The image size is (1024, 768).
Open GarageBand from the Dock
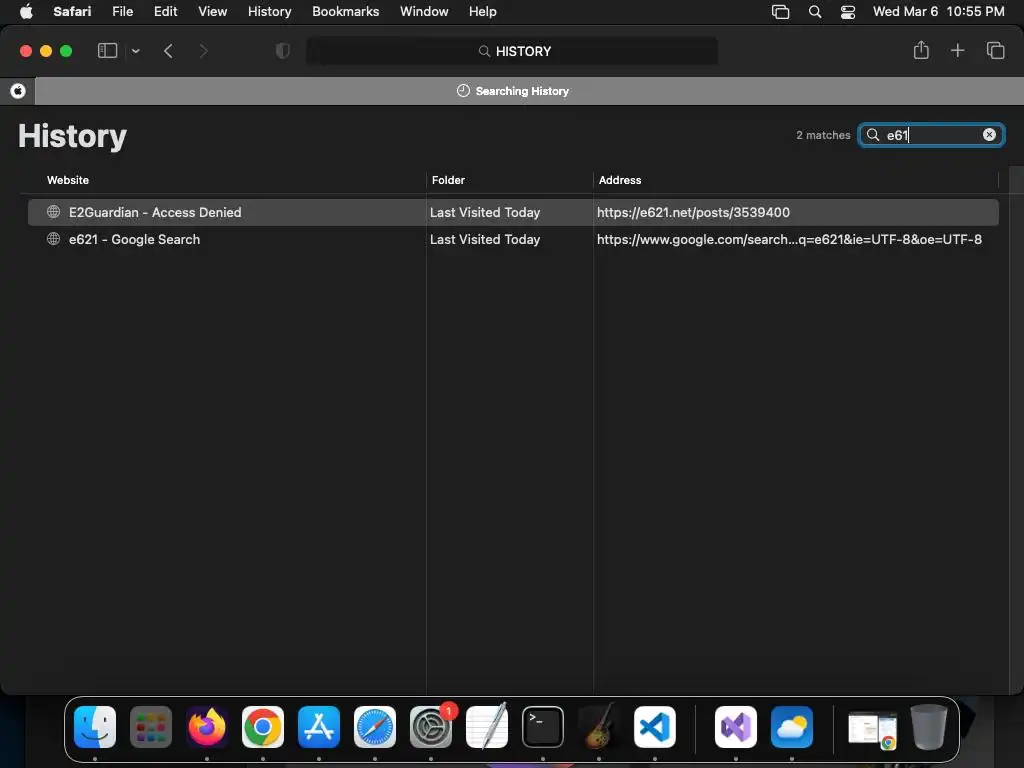pyautogui.click(x=599, y=727)
